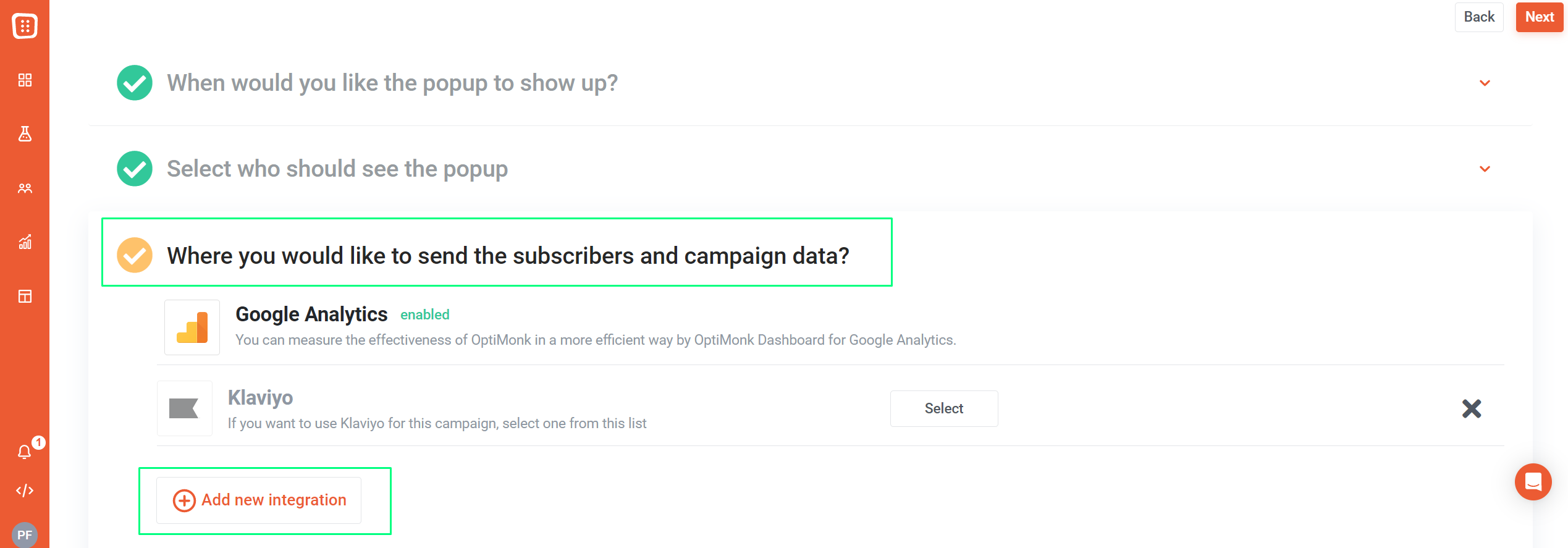This screenshot has height=548, width=1568.
Task: Click the Back button
Action: click(1479, 17)
